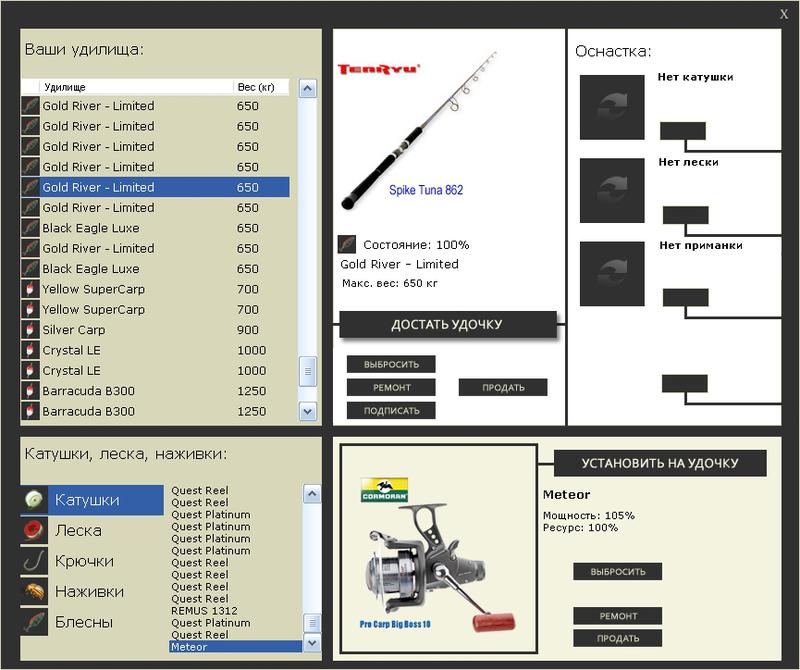Click the empty line slot next to Нет лески
800x670 pixels.
612,190
